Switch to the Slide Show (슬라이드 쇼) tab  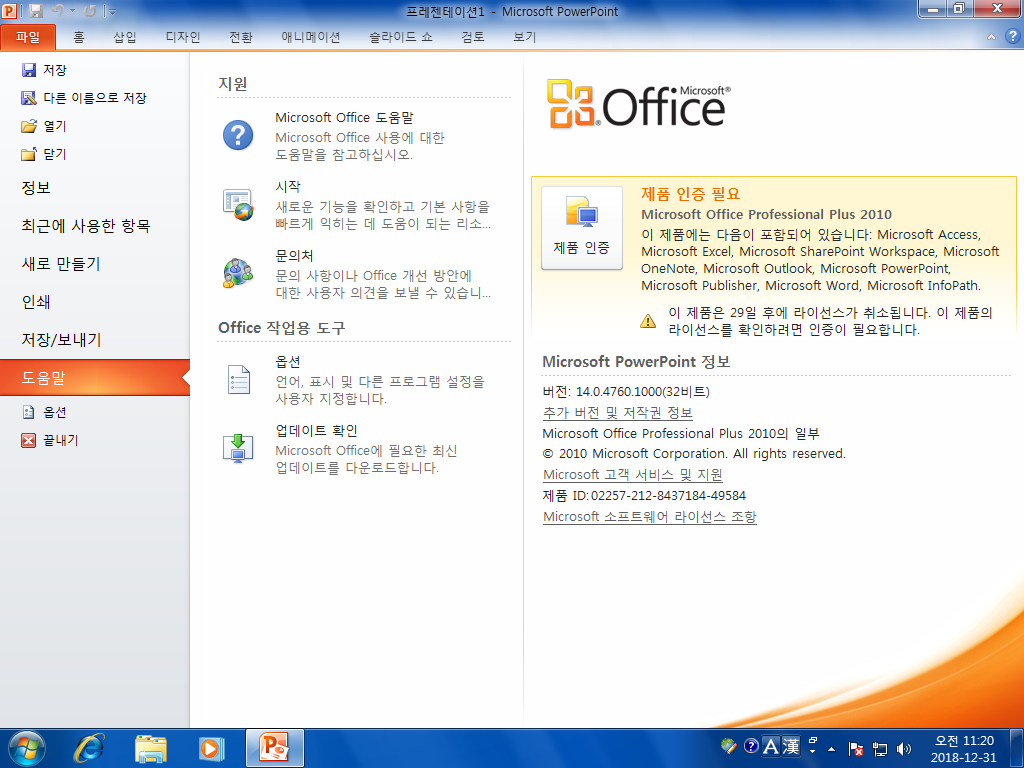point(401,37)
